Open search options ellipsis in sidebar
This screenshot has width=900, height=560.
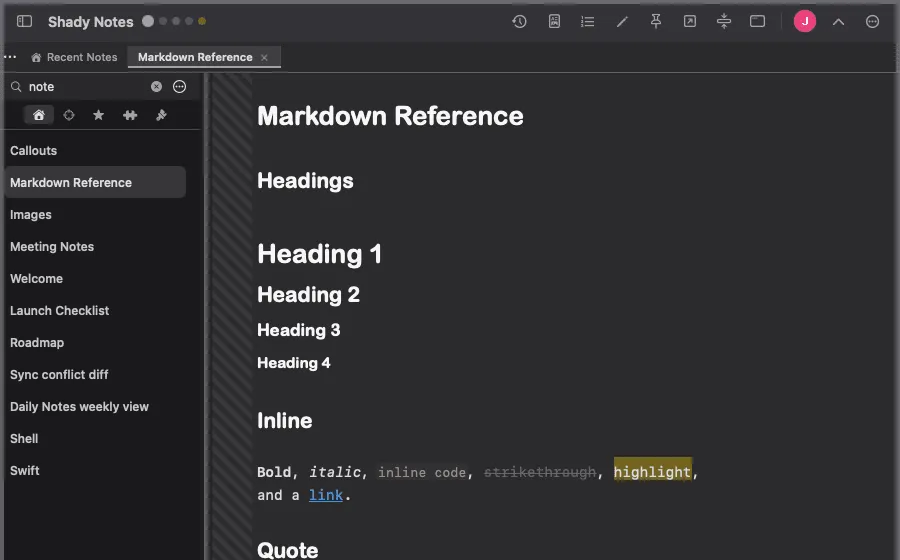(180, 87)
